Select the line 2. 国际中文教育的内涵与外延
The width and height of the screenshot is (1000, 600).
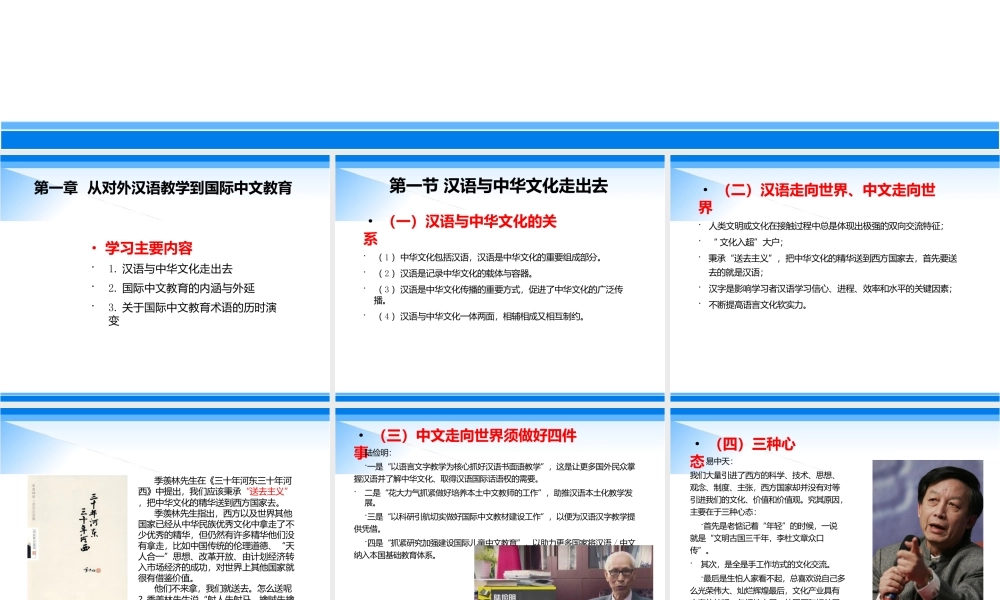coord(181,288)
